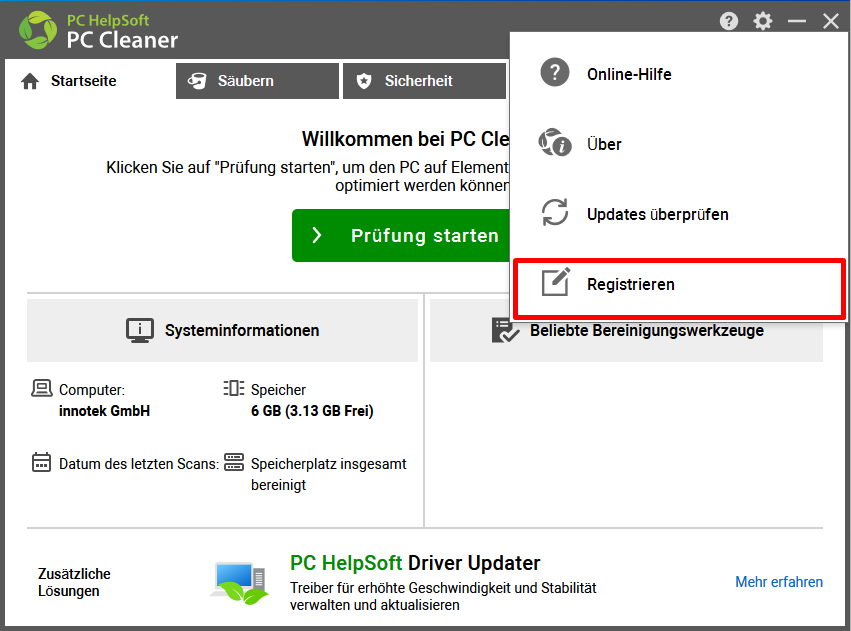Select Updates überprüfen menu entry
The width and height of the screenshot is (851, 631).
pos(678,213)
